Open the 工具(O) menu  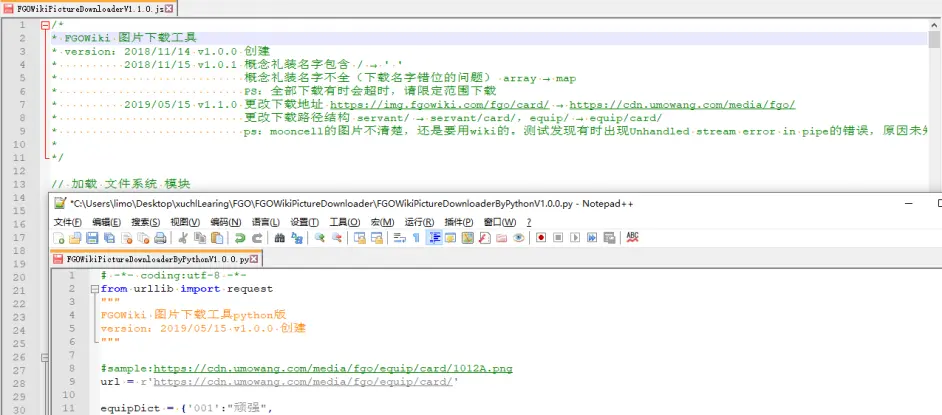click(x=345, y=222)
